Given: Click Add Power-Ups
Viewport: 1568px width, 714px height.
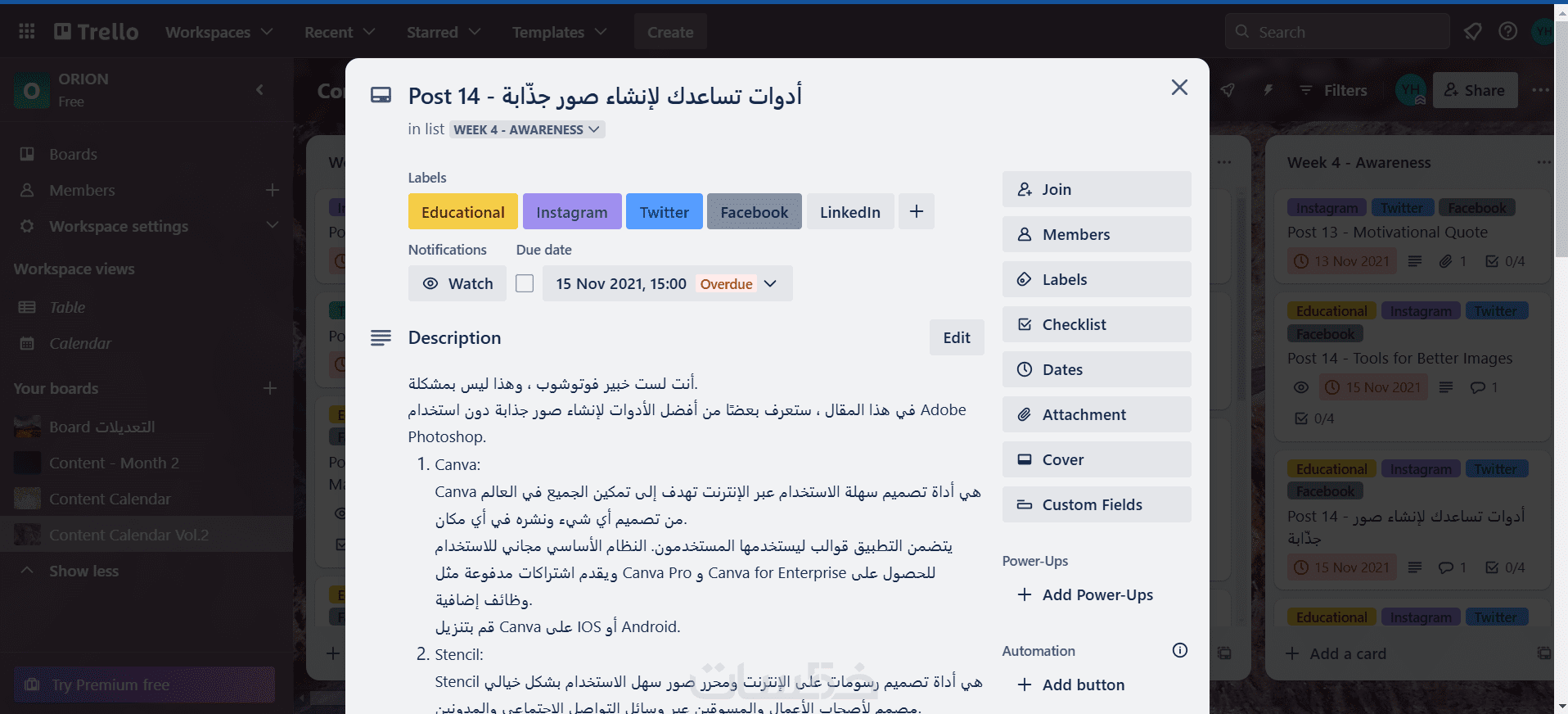Looking at the screenshot, I should click(x=1097, y=594).
